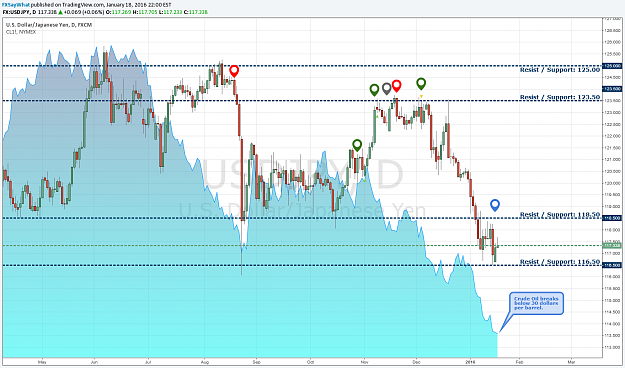
Task: Click the 125.000 price tag on the axis
Action: pos(612,66)
